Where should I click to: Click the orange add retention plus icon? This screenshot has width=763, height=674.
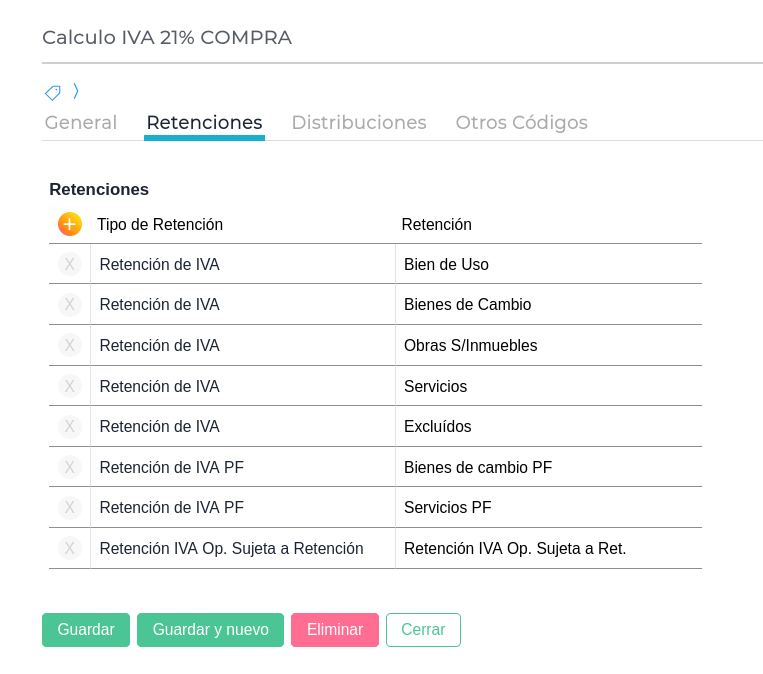69,224
